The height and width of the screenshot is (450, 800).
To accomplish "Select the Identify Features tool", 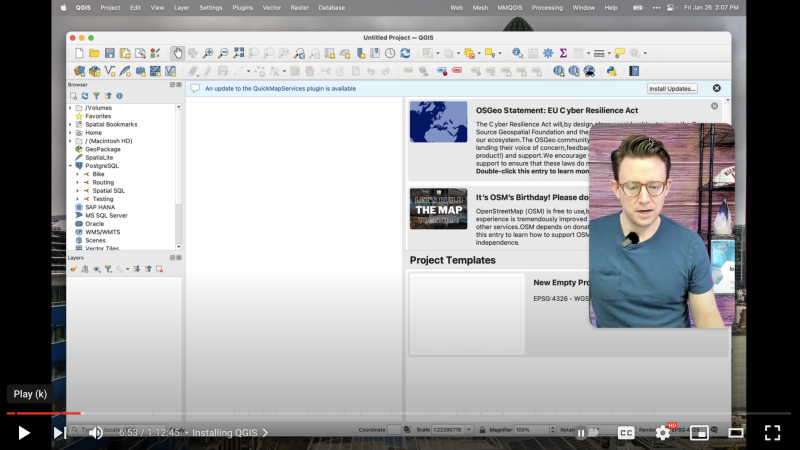I will [517, 53].
